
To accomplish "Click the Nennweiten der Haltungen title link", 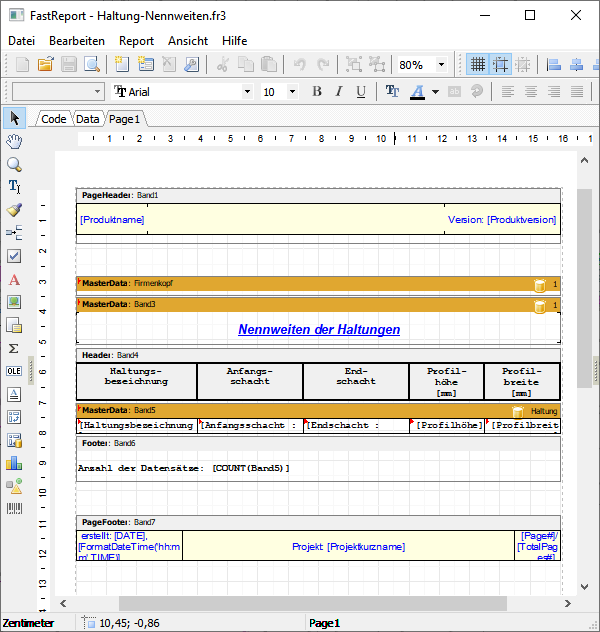I will tap(319, 329).
